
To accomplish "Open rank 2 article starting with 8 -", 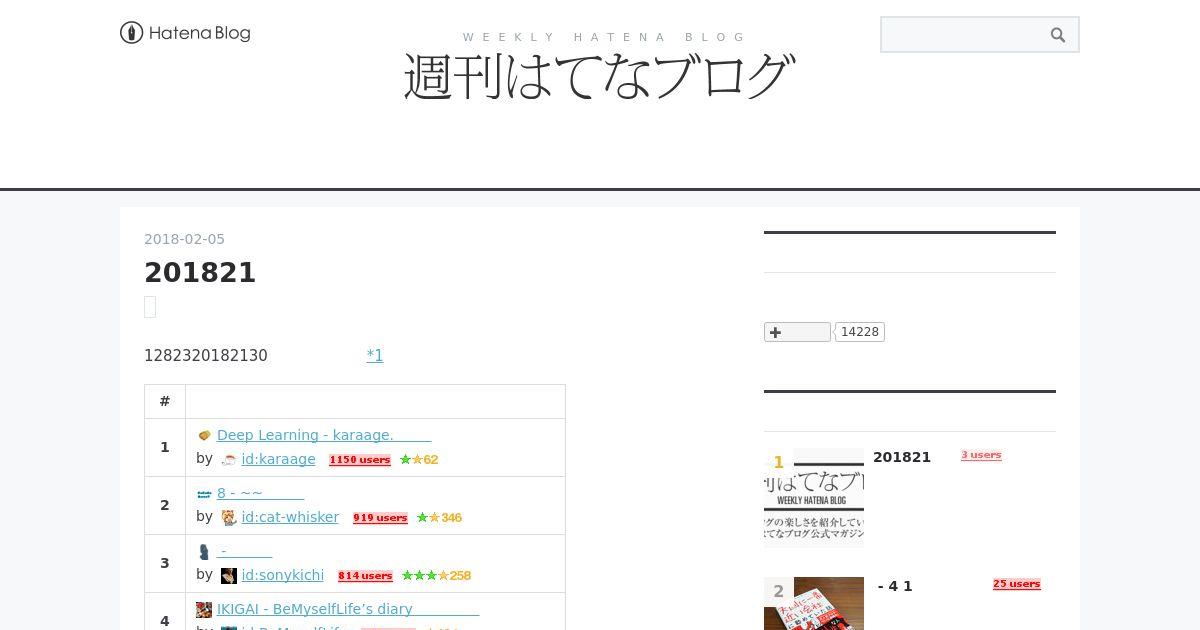I will tap(260, 493).
